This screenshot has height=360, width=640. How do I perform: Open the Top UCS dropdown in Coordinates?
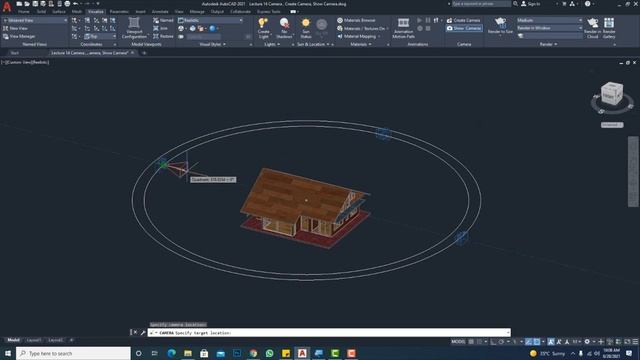(100, 36)
